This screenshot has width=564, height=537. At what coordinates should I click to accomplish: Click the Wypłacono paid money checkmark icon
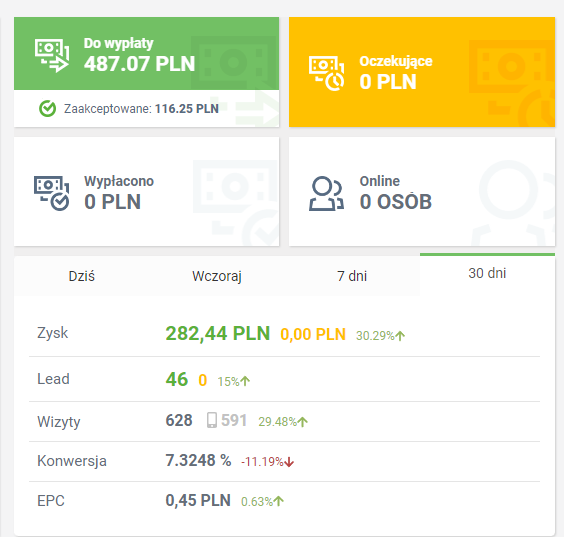(52, 193)
